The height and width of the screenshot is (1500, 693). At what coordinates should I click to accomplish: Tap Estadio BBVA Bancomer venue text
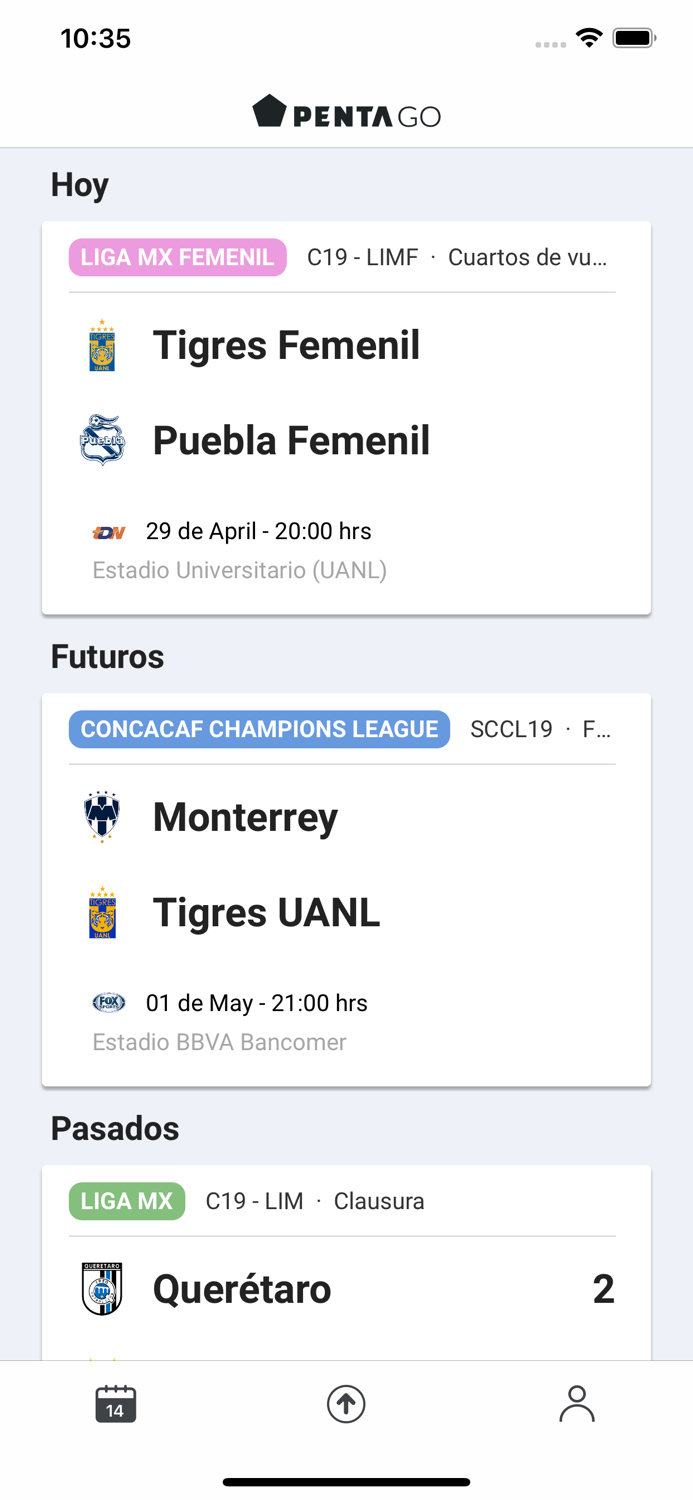click(x=219, y=1042)
